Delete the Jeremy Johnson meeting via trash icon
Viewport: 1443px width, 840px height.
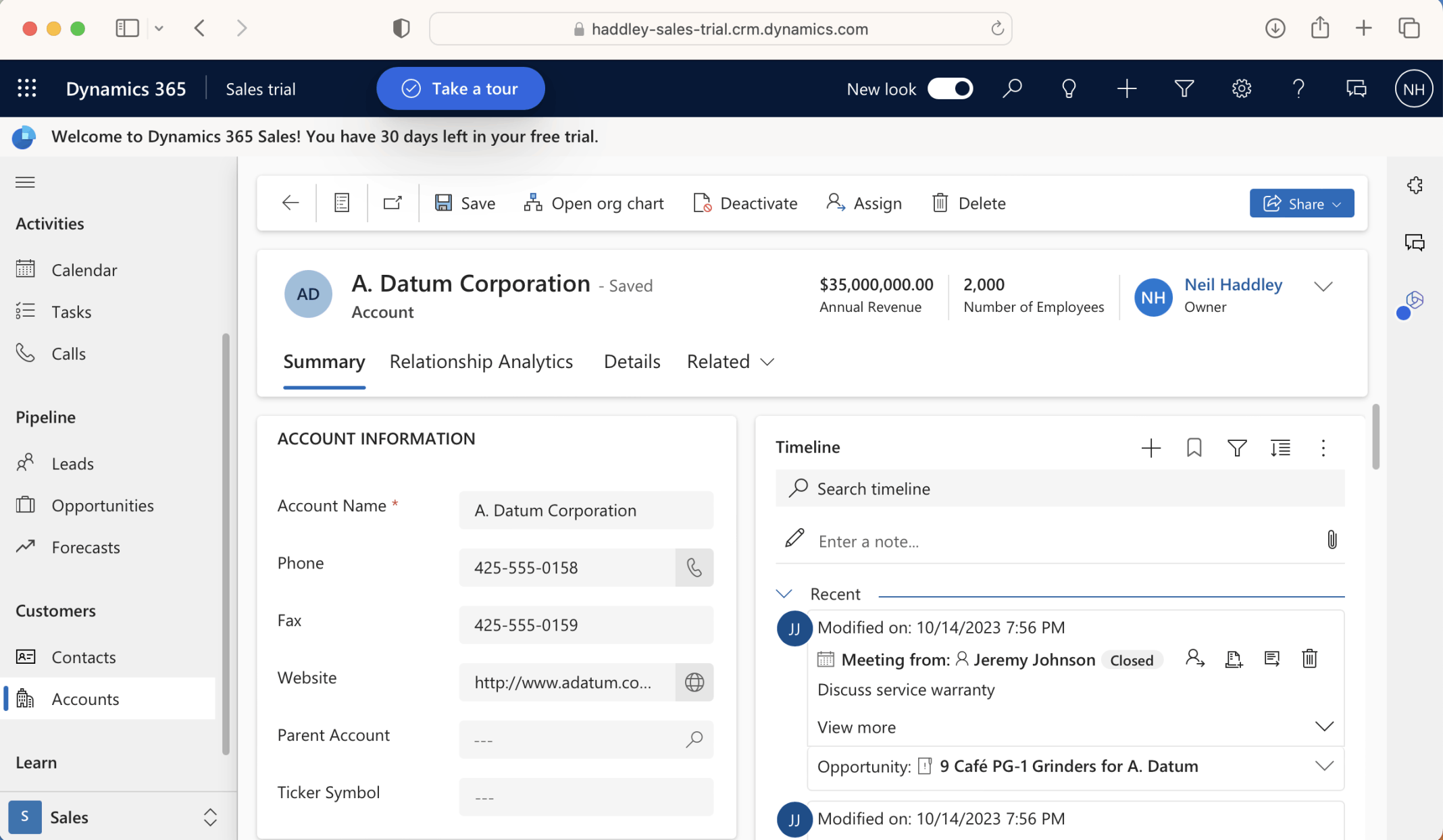point(1309,658)
